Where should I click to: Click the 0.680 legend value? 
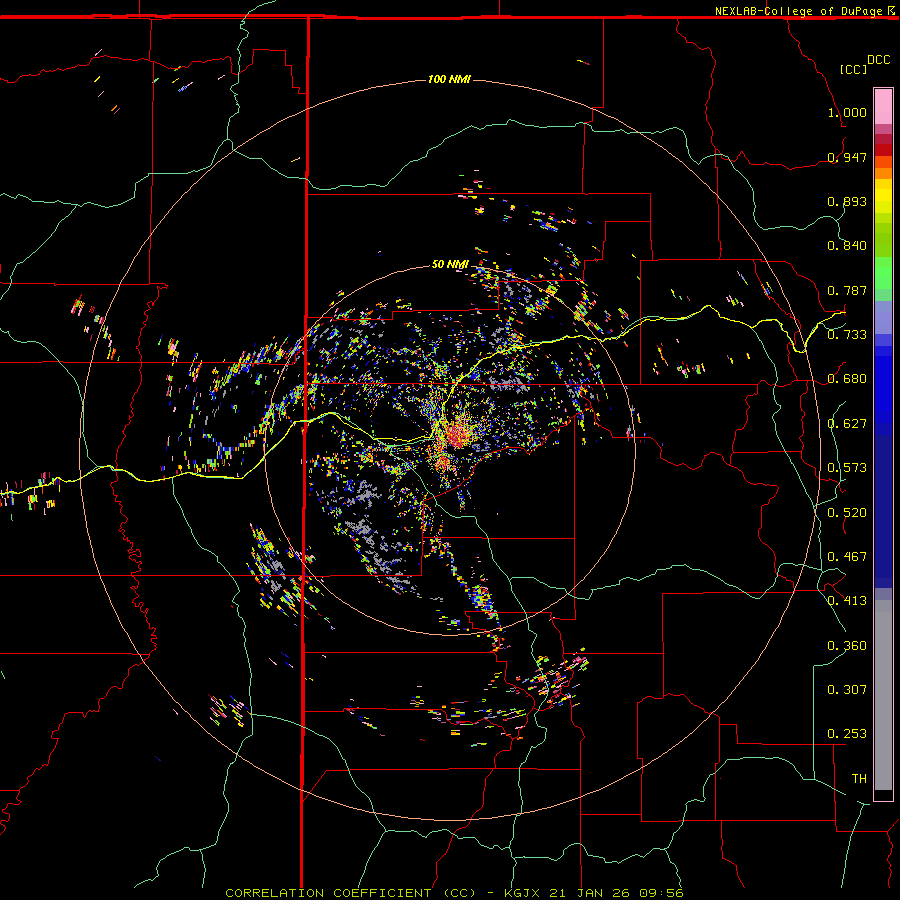click(847, 379)
